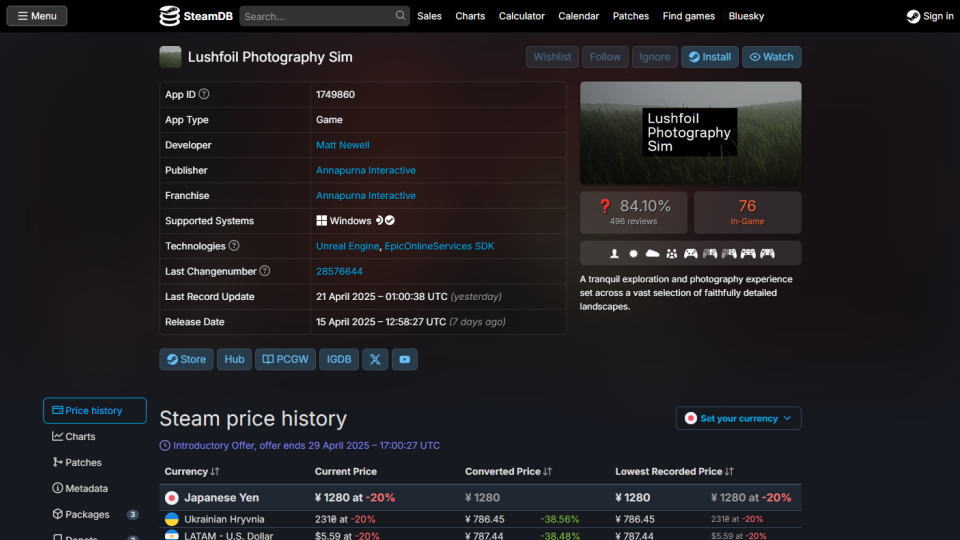Viewport: 960px width, 540px height.
Task: Click the Ukraine flag icon
Action: point(172,519)
